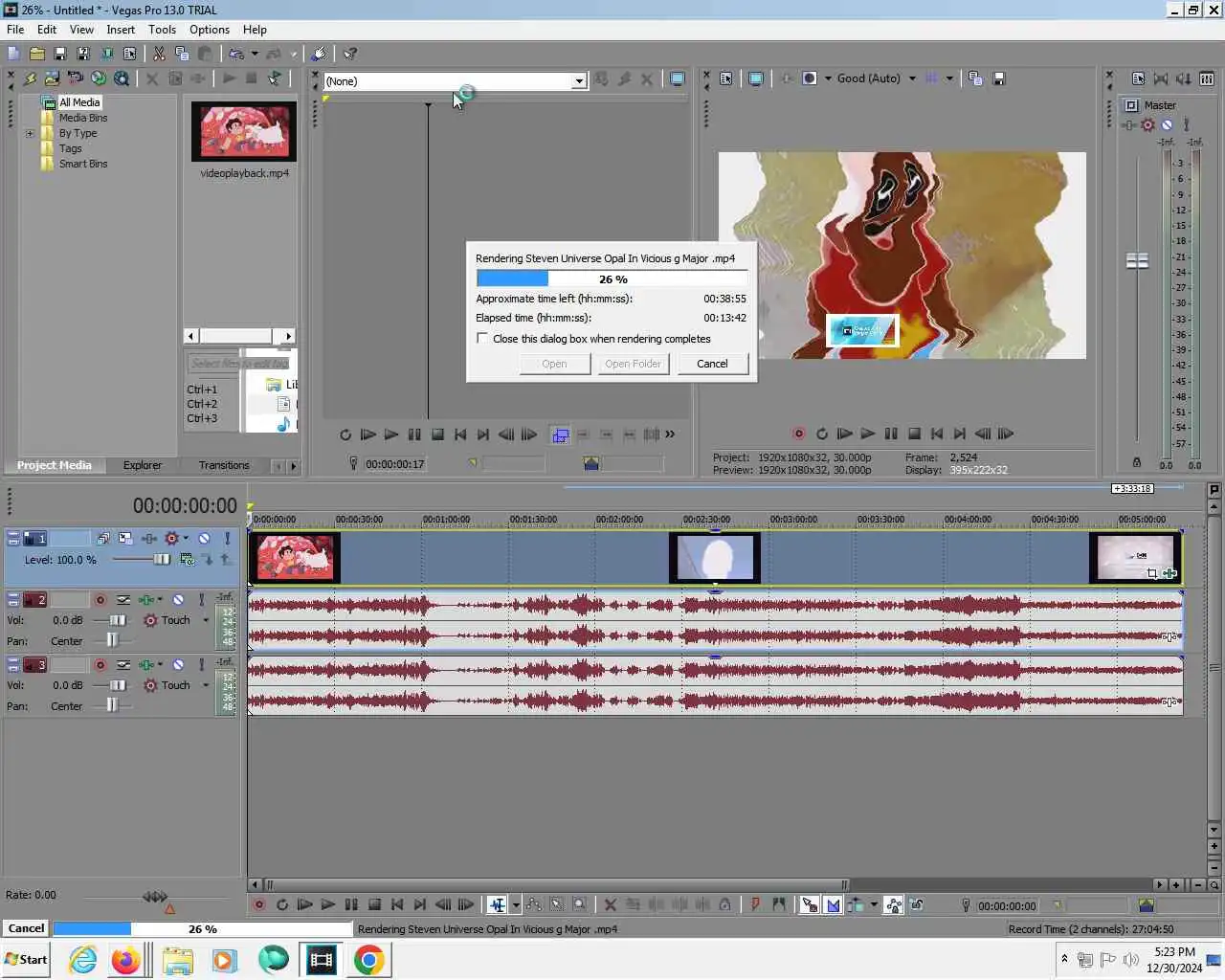Image resolution: width=1225 pixels, height=980 pixels.
Task: Solo video track 1
Action: coord(227,539)
